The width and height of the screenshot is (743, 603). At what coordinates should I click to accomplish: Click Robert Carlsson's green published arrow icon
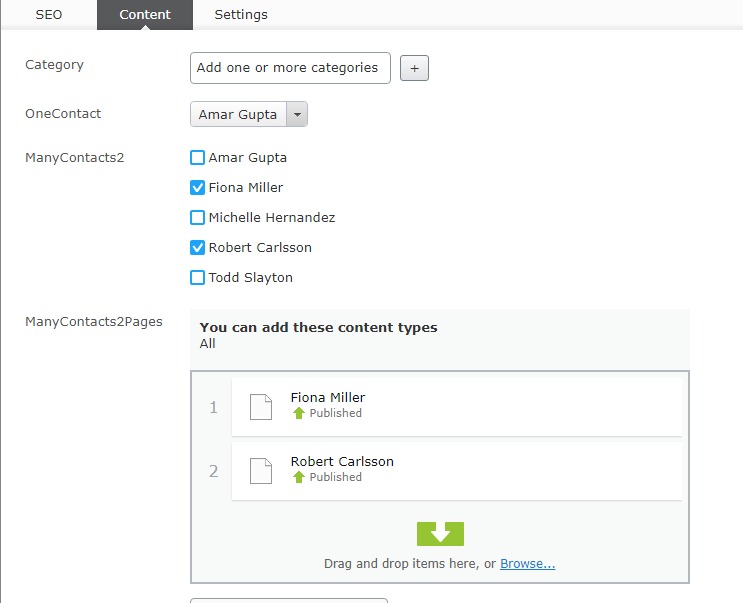(x=298, y=477)
